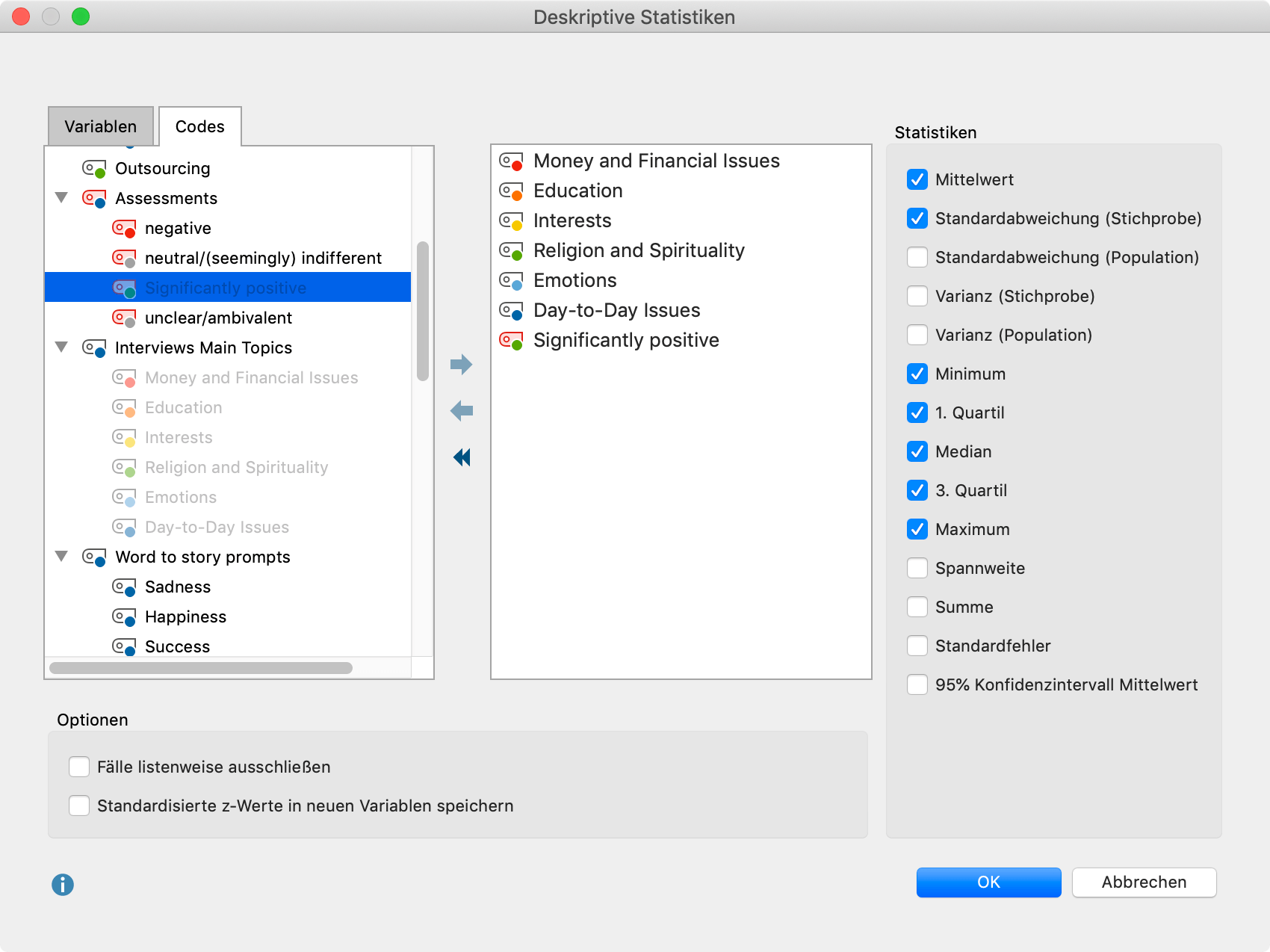The image size is (1270, 952).
Task: Click the Sadness label in the tree
Action: (178, 587)
